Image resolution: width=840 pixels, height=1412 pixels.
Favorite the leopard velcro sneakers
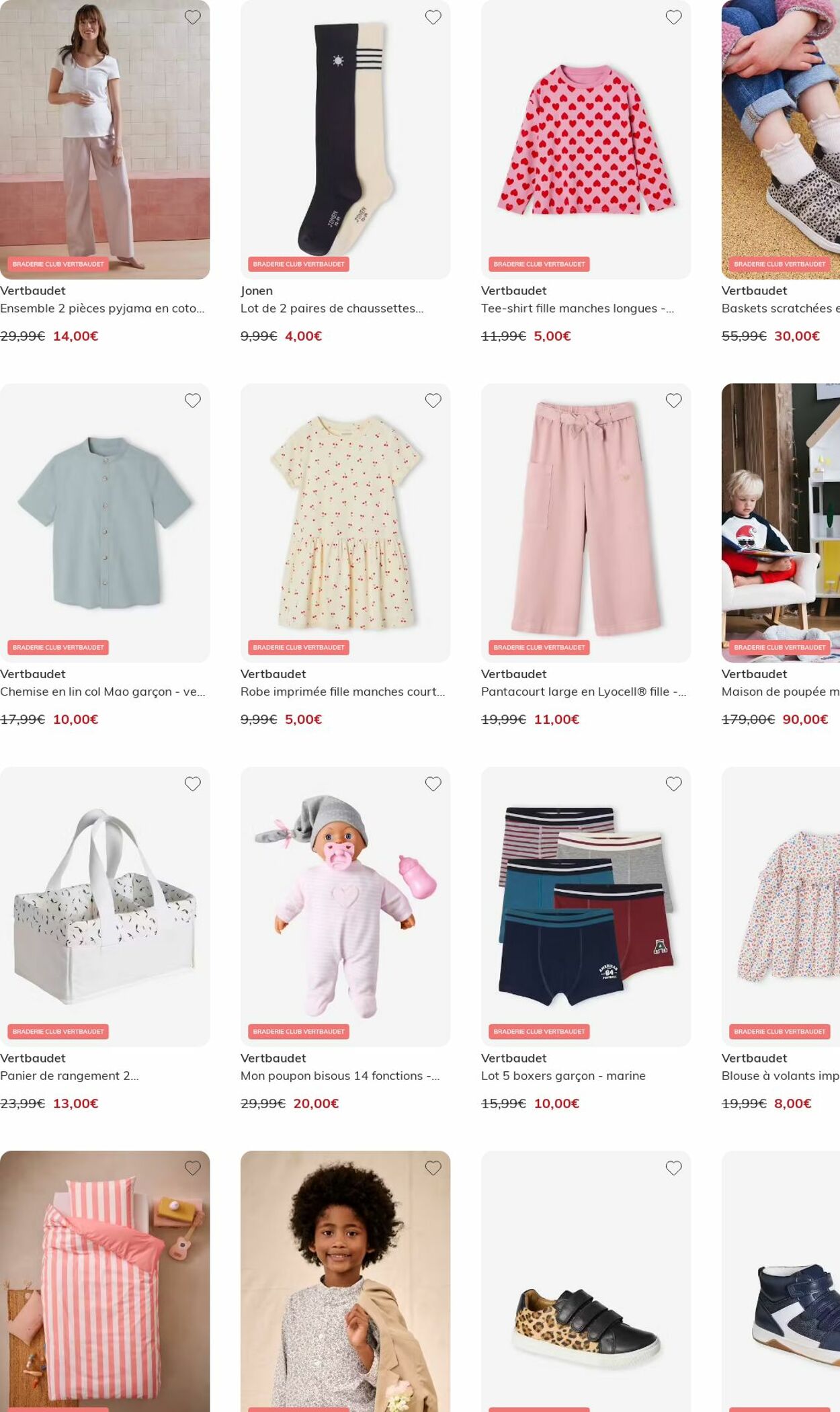pos(673,1168)
